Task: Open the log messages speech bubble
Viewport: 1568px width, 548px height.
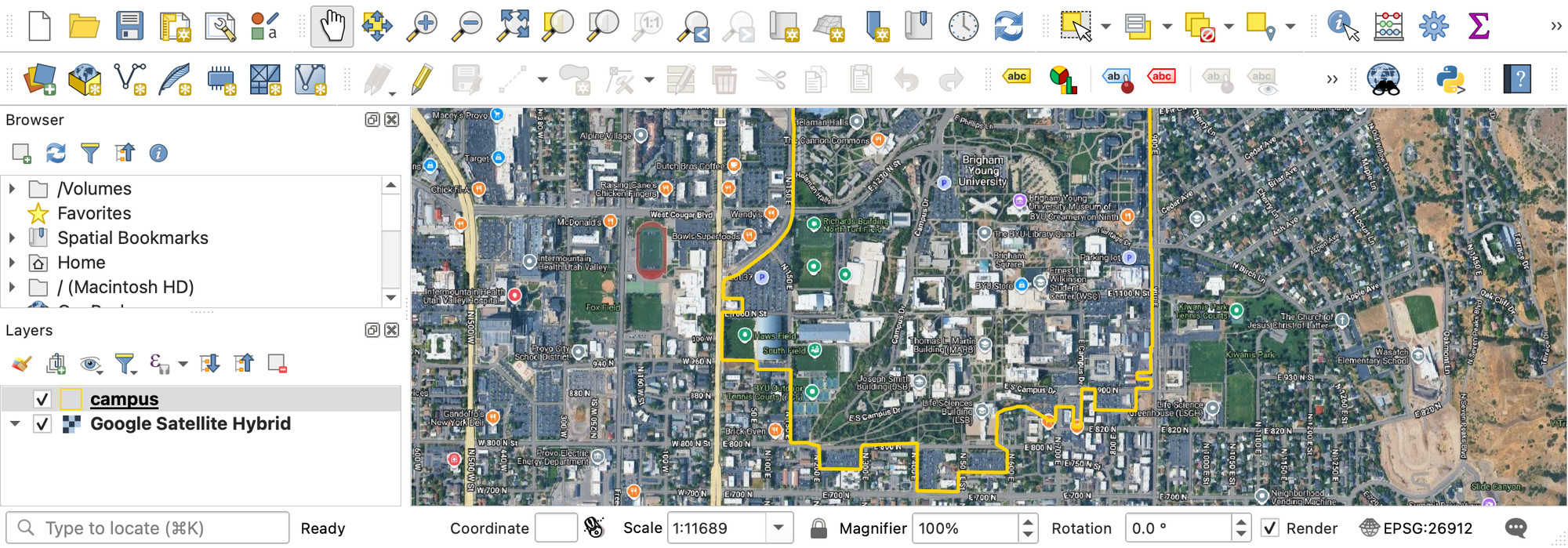Action: point(1516,528)
